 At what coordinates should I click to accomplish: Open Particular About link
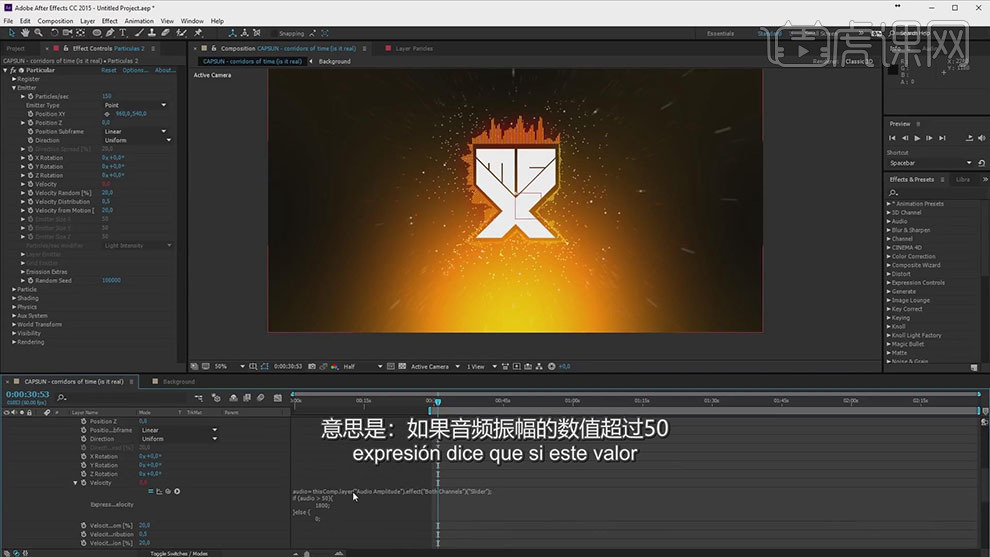tap(165, 70)
